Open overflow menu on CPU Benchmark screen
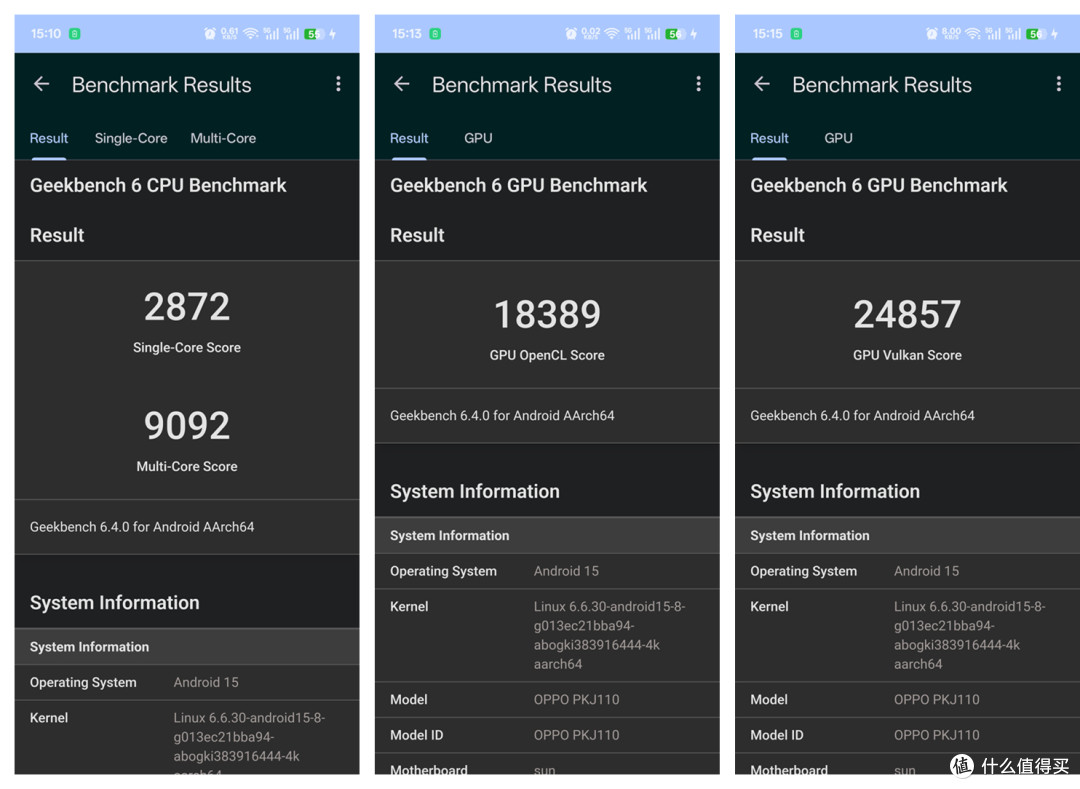 (338, 84)
